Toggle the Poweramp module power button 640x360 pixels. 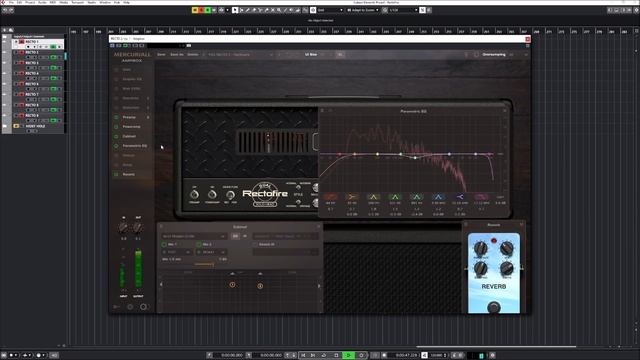point(116,127)
